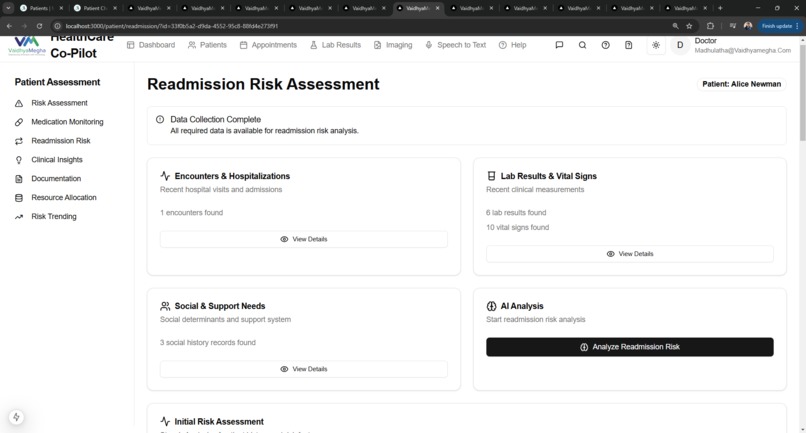This screenshot has height=433, width=806.
Task: Click Analyze Readmission Risk button
Action: (630, 347)
